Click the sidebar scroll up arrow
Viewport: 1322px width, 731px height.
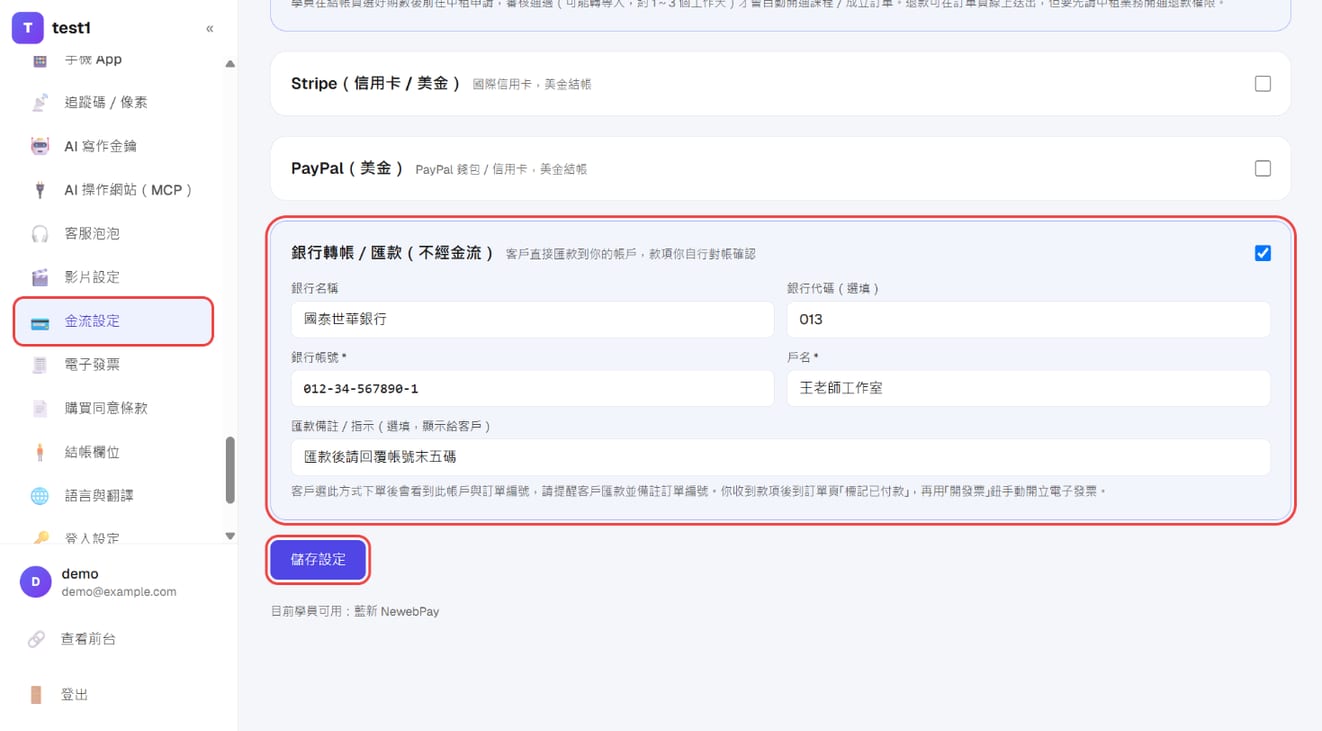coord(230,64)
